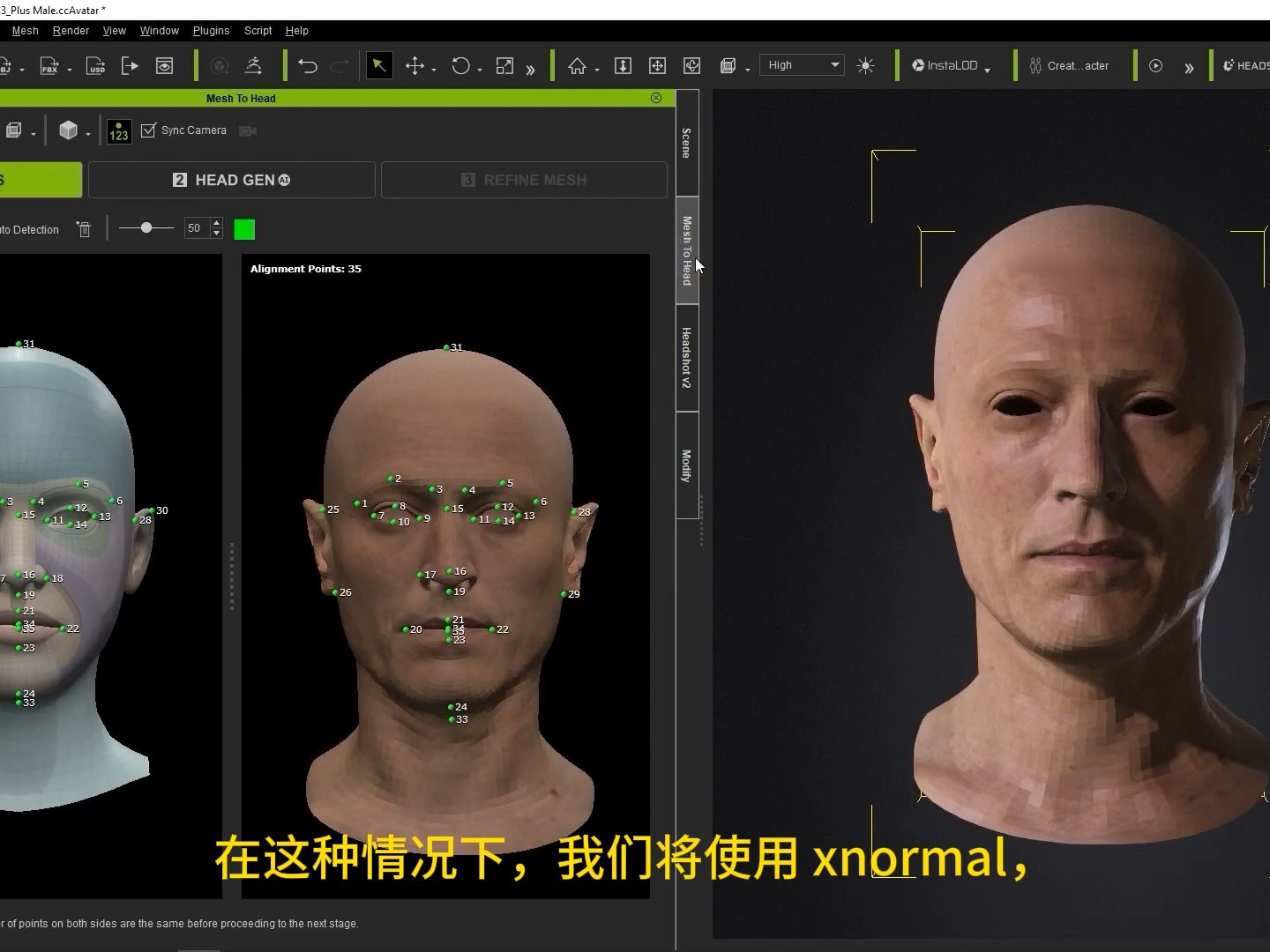Click the solid cube shading icon
The width and height of the screenshot is (1270, 952).
(x=68, y=130)
